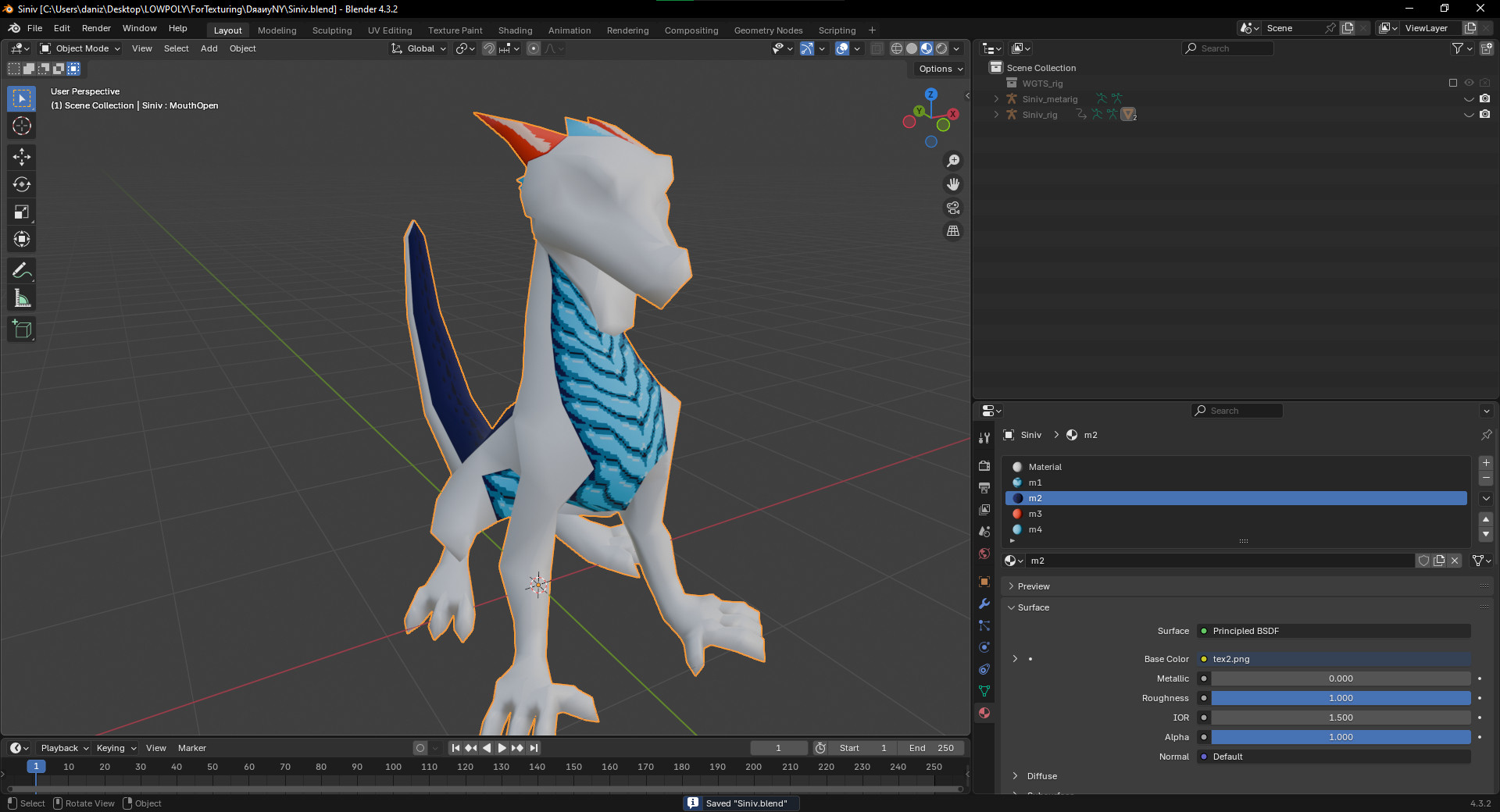
Task: Open the Output properties tab
Action: [984, 487]
